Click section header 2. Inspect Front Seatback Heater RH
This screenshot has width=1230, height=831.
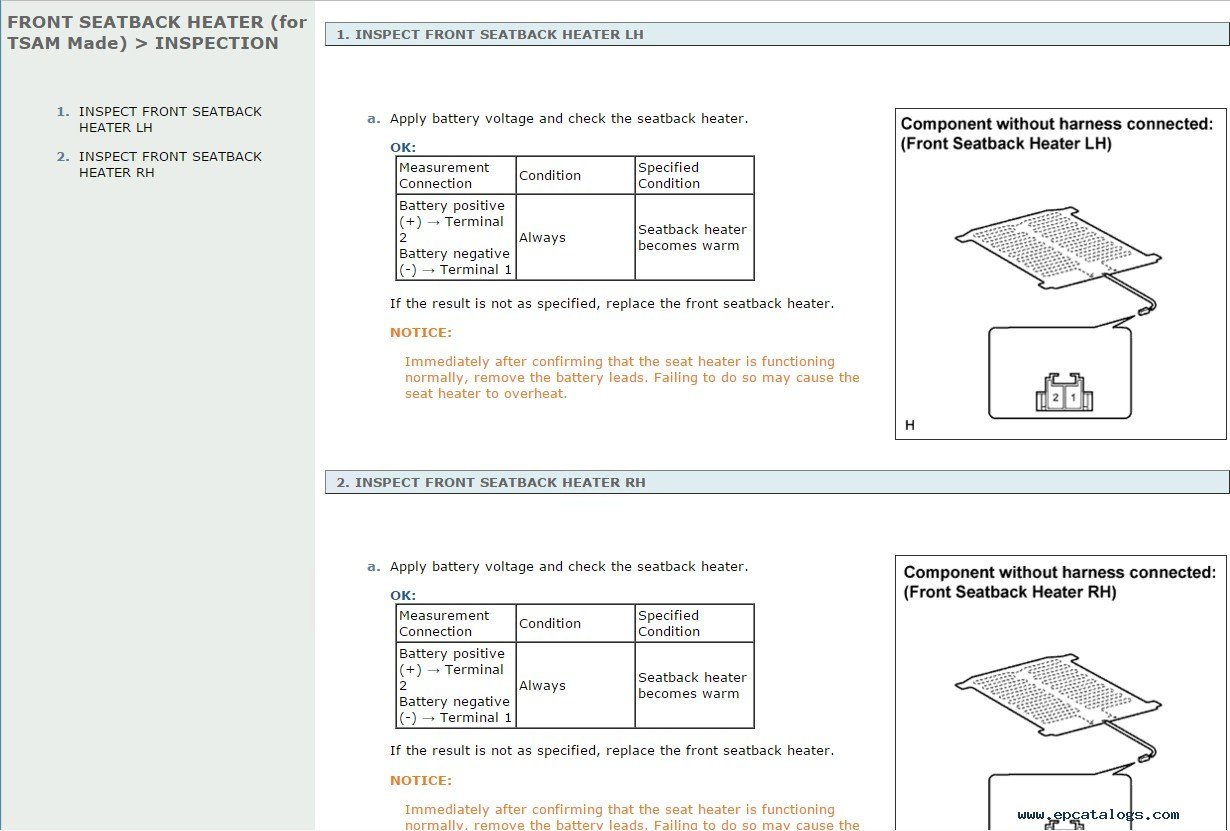pyautogui.click(x=490, y=482)
